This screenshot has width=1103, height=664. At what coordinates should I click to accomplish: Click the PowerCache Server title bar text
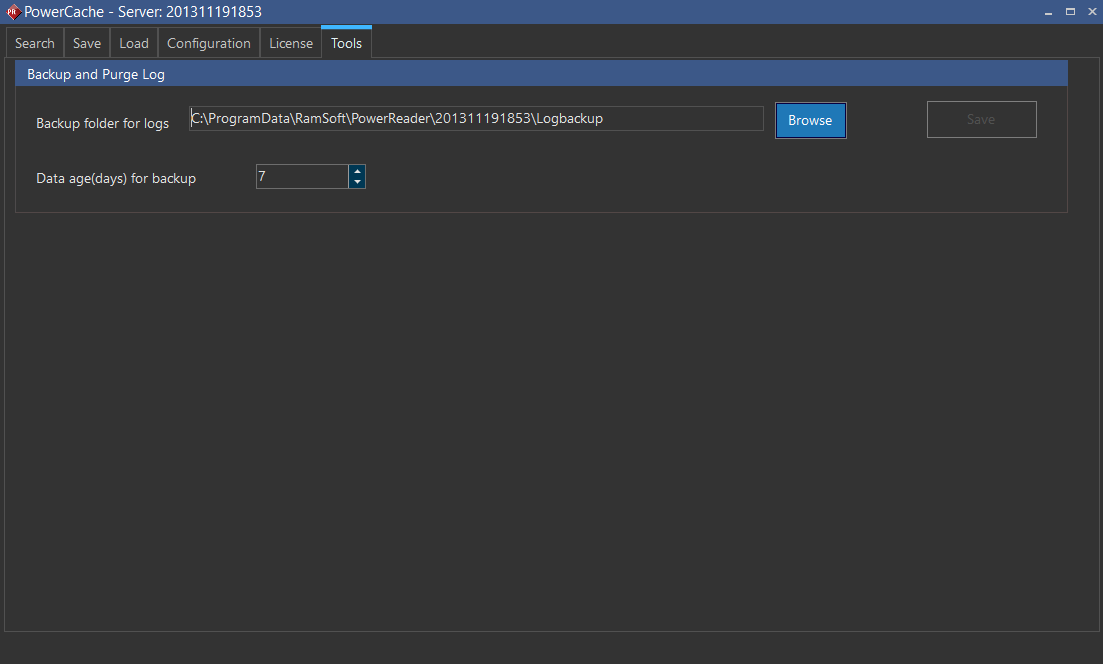143,12
